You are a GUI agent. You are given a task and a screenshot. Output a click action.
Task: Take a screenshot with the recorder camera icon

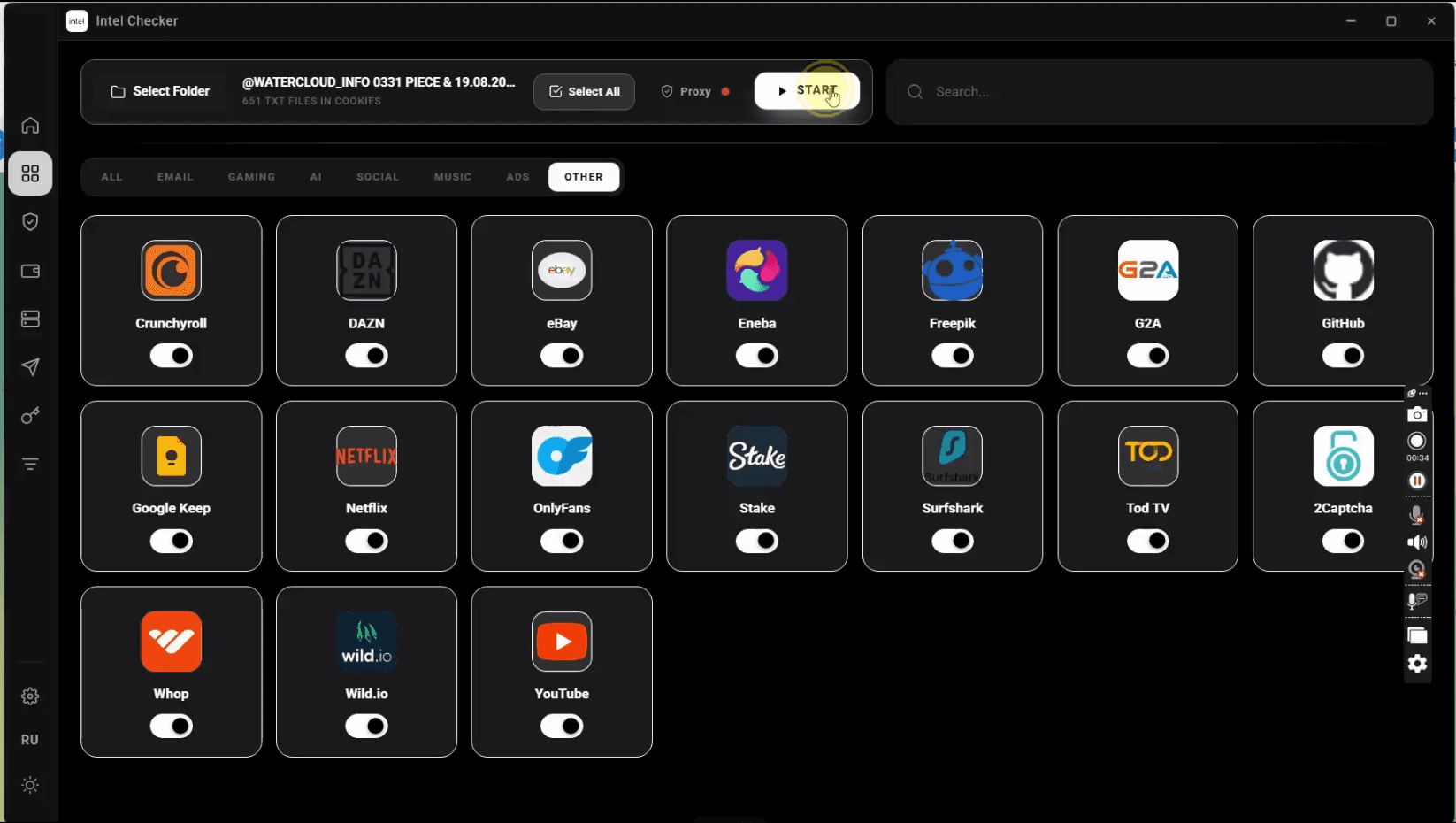[x=1417, y=414]
